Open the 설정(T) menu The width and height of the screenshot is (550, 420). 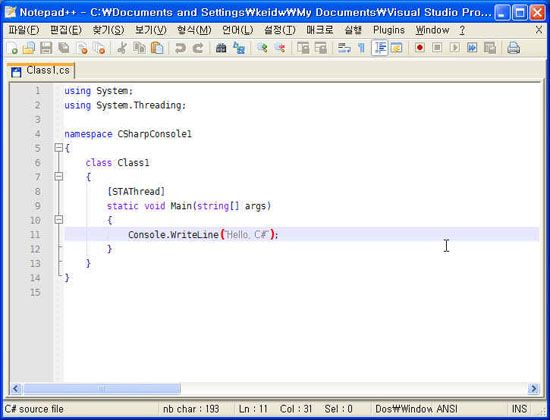[x=280, y=30]
